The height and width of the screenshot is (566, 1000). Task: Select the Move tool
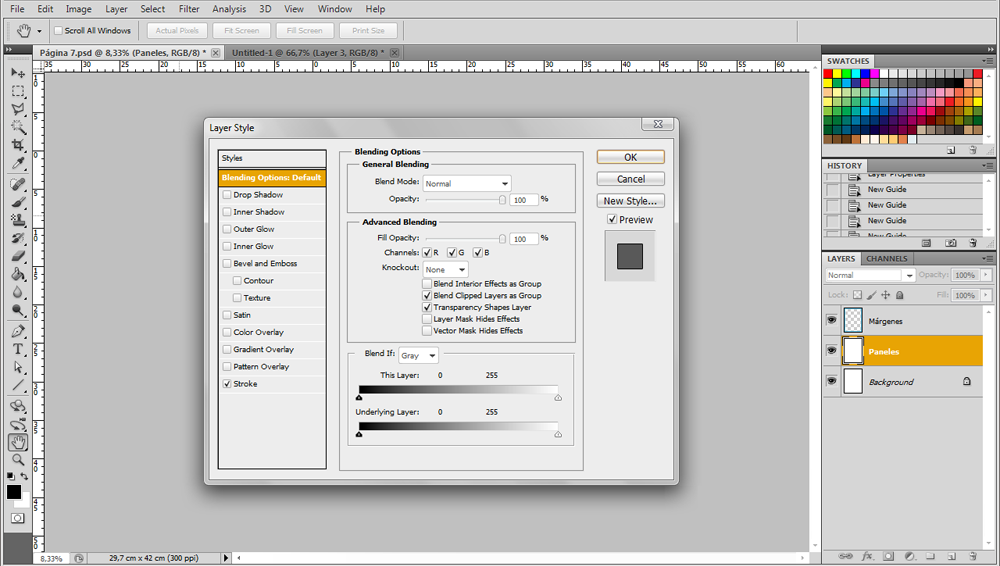point(18,73)
